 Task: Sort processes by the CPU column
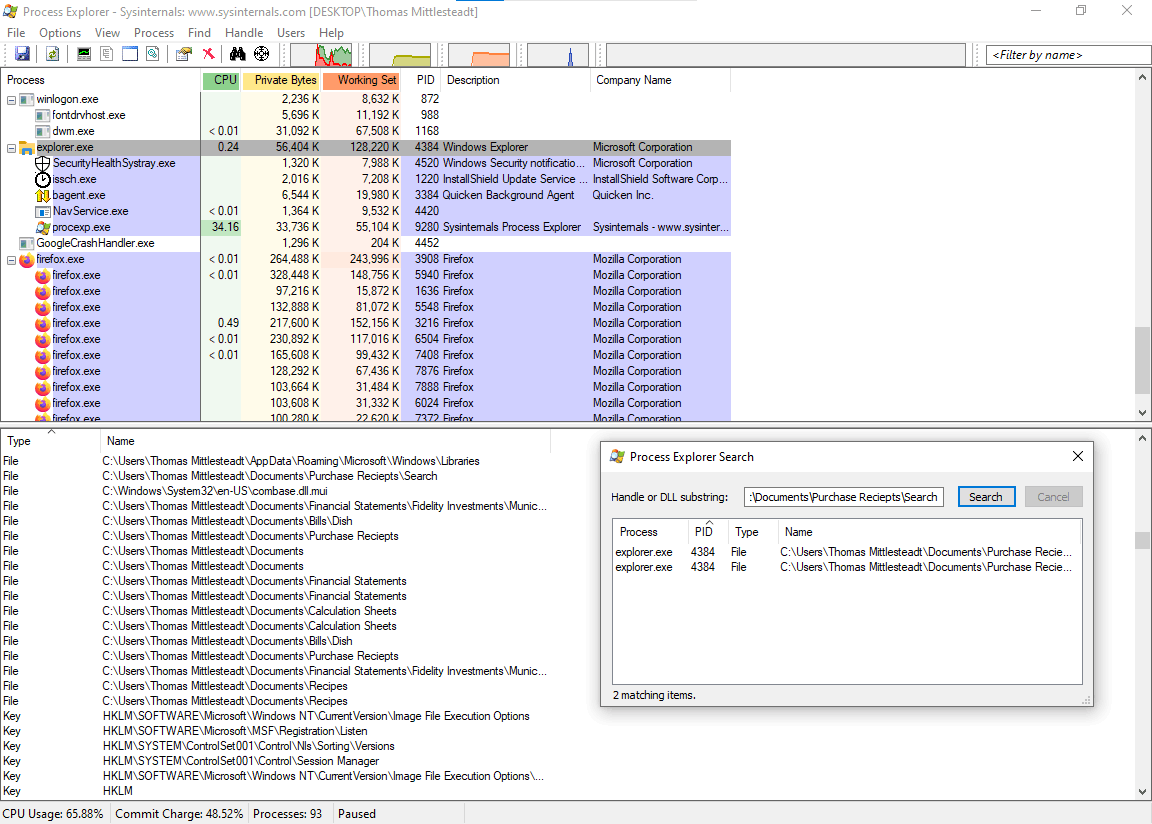coord(221,80)
